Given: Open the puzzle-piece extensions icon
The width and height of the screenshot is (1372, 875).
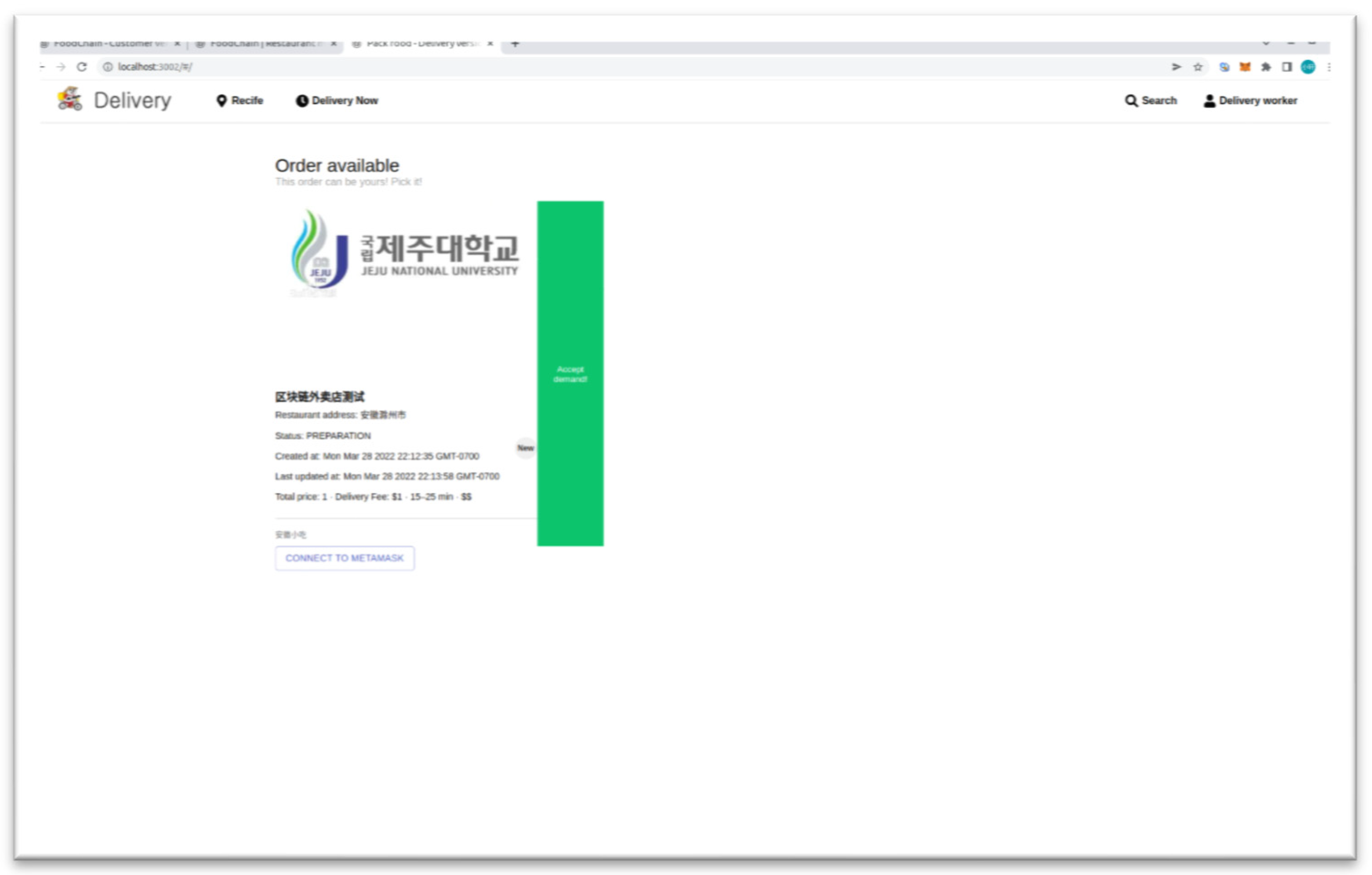Looking at the screenshot, I should pos(1266,67).
